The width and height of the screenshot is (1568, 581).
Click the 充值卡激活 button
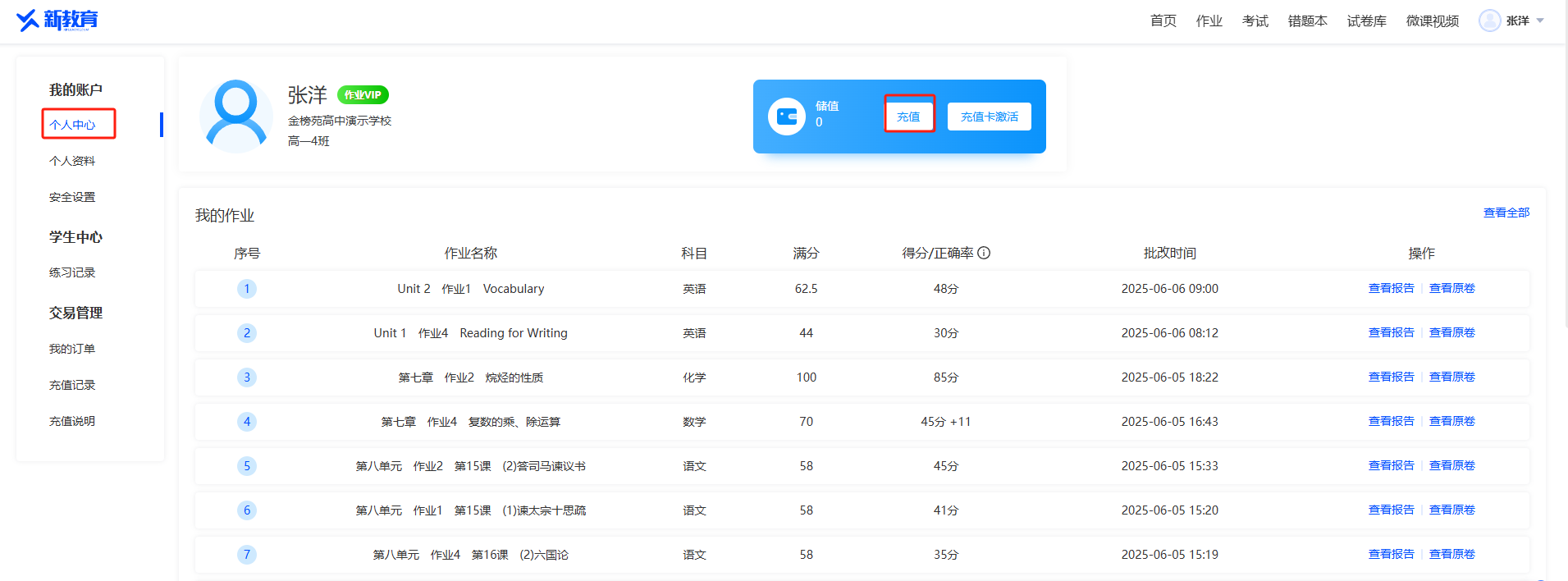coord(990,117)
